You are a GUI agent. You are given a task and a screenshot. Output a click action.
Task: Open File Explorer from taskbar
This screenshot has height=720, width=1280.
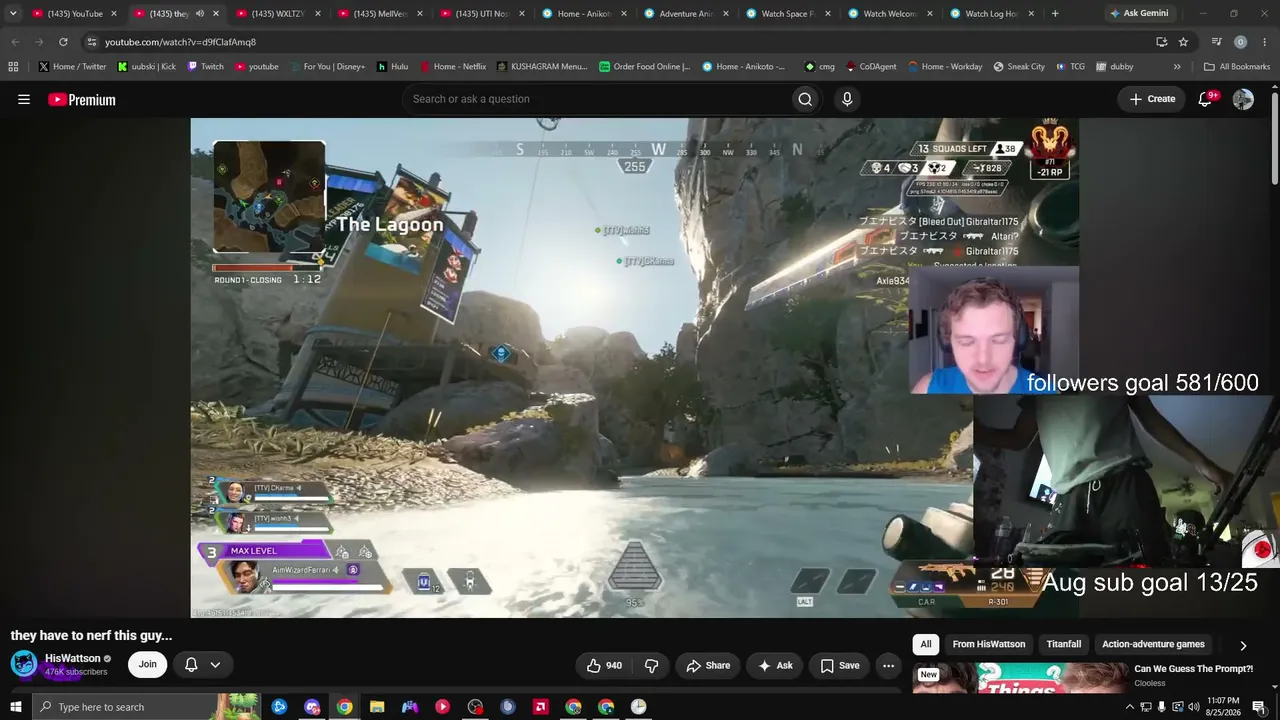coord(377,707)
